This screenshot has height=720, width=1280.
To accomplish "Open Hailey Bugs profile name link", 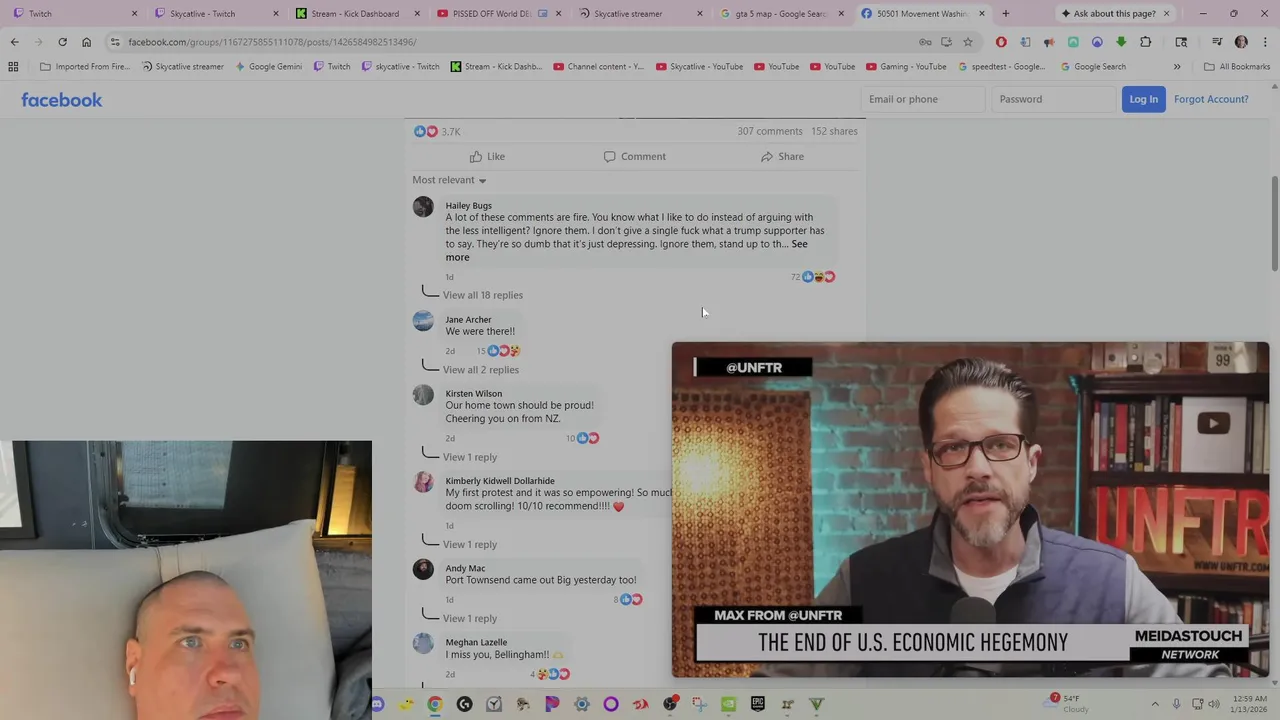I will (x=469, y=205).
